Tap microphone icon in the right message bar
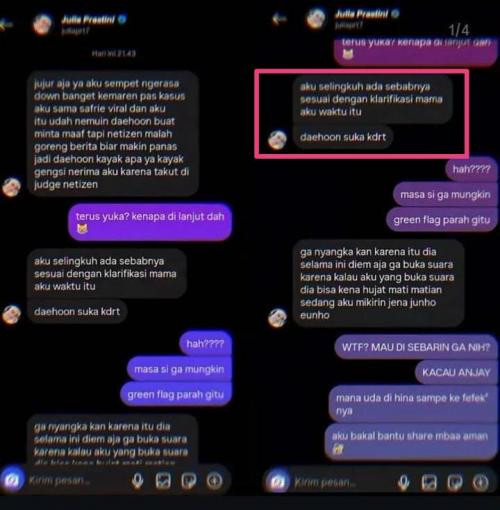This screenshot has height=510, width=500. [x=403, y=482]
